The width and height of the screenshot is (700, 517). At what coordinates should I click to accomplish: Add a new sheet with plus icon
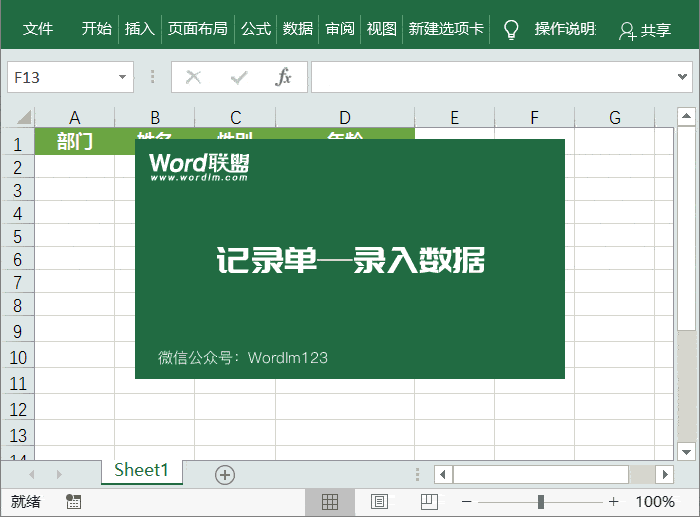coord(225,475)
